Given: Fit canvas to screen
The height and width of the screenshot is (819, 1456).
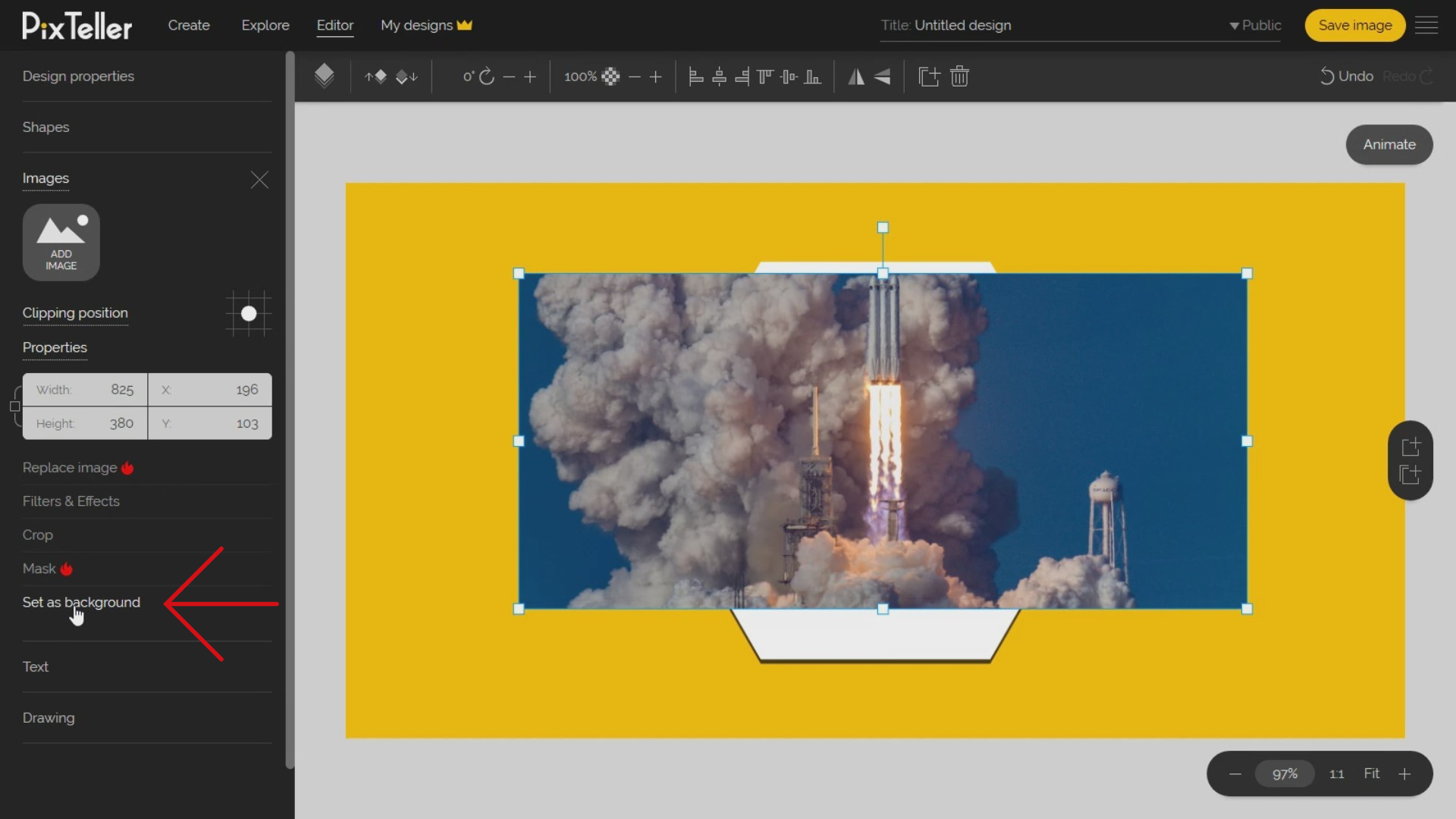Looking at the screenshot, I should coord(1372,773).
